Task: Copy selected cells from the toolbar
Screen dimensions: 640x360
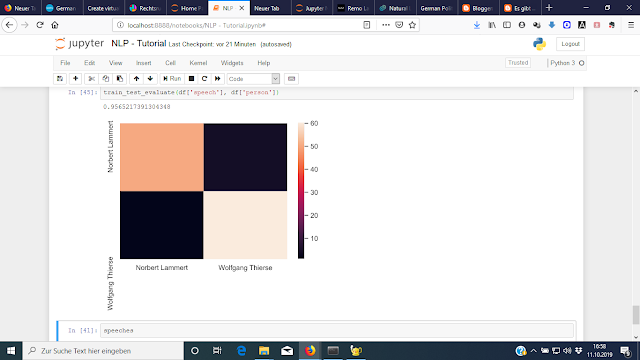Action: pos(106,79)
